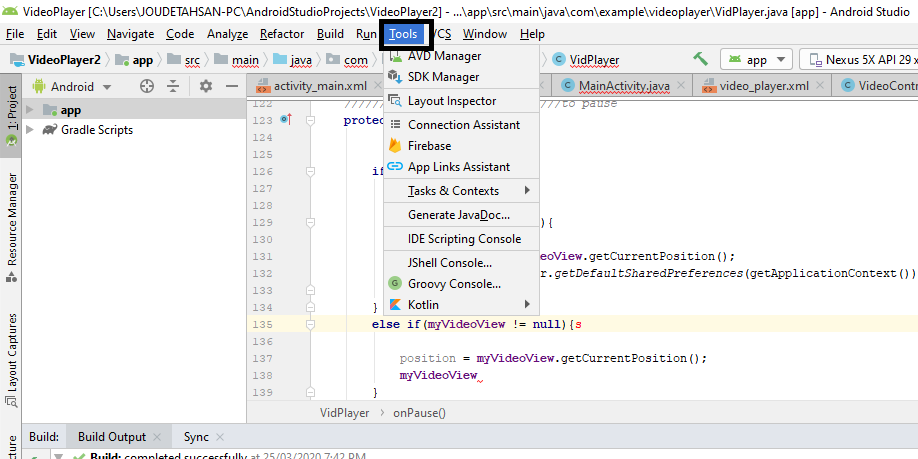The width and height of the screenshot is (918, 459).
Task: Open AVD Manager from Tools menu
Action: coord(461,56)
